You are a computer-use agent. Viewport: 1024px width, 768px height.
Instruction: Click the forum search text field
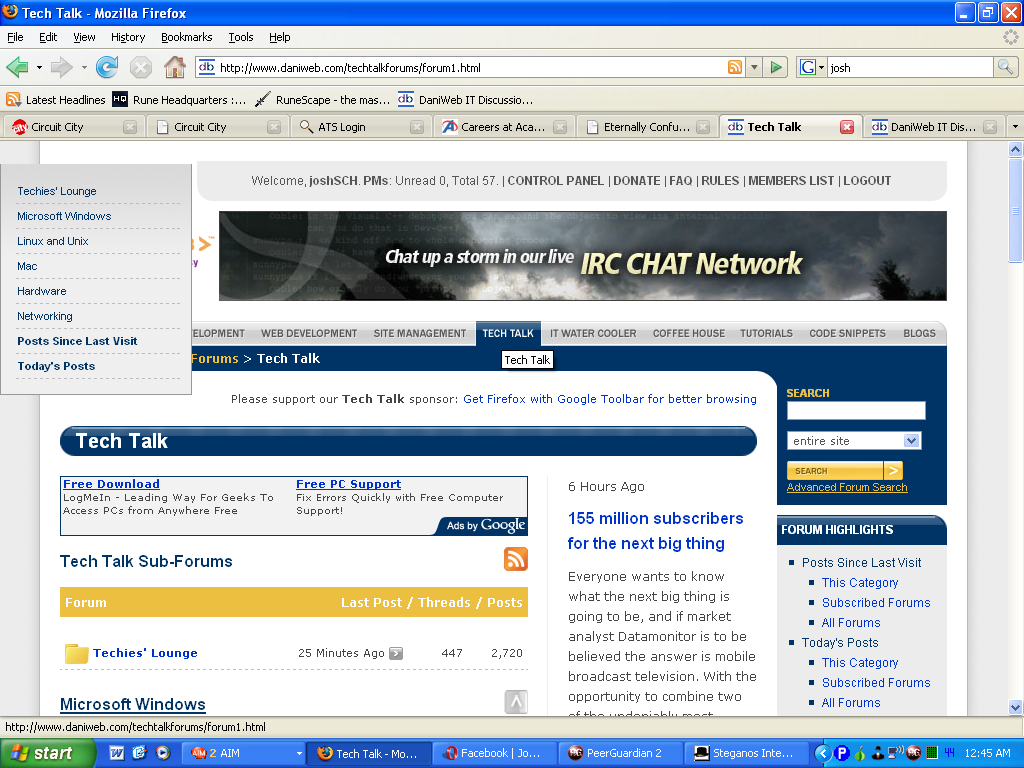point(856,410)
